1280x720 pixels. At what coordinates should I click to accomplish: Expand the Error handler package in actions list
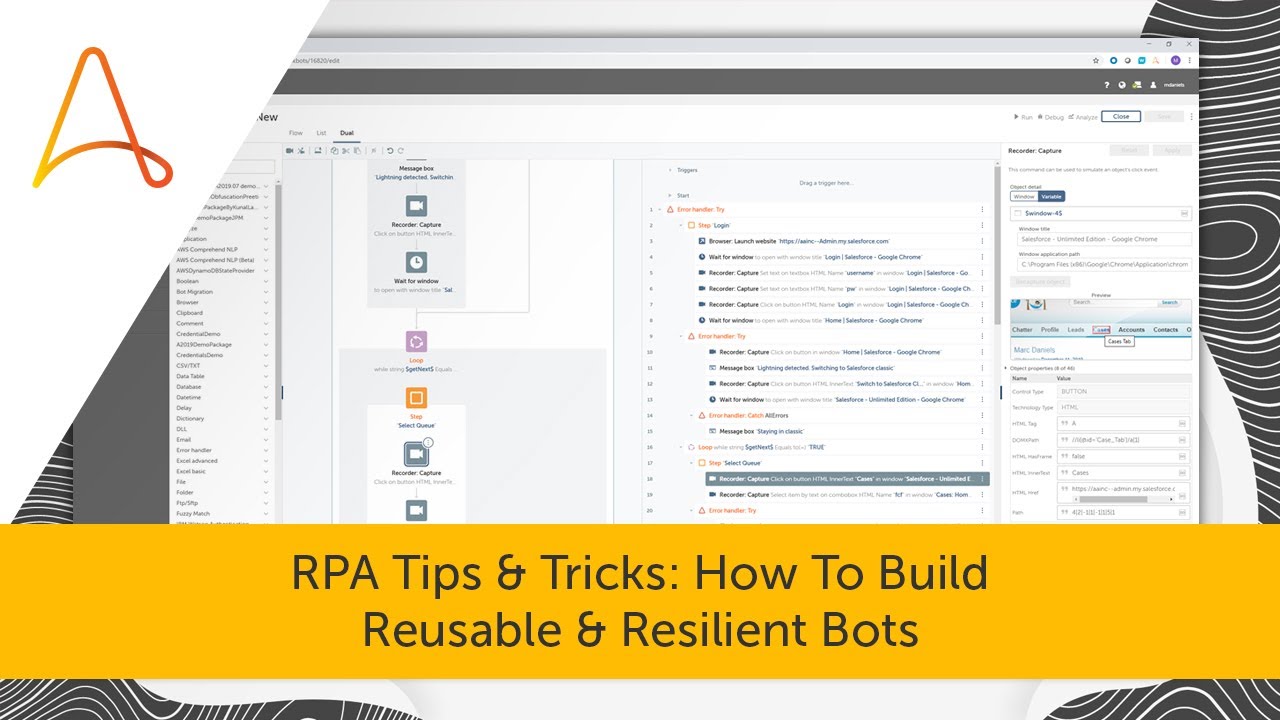tap(266, 450)
